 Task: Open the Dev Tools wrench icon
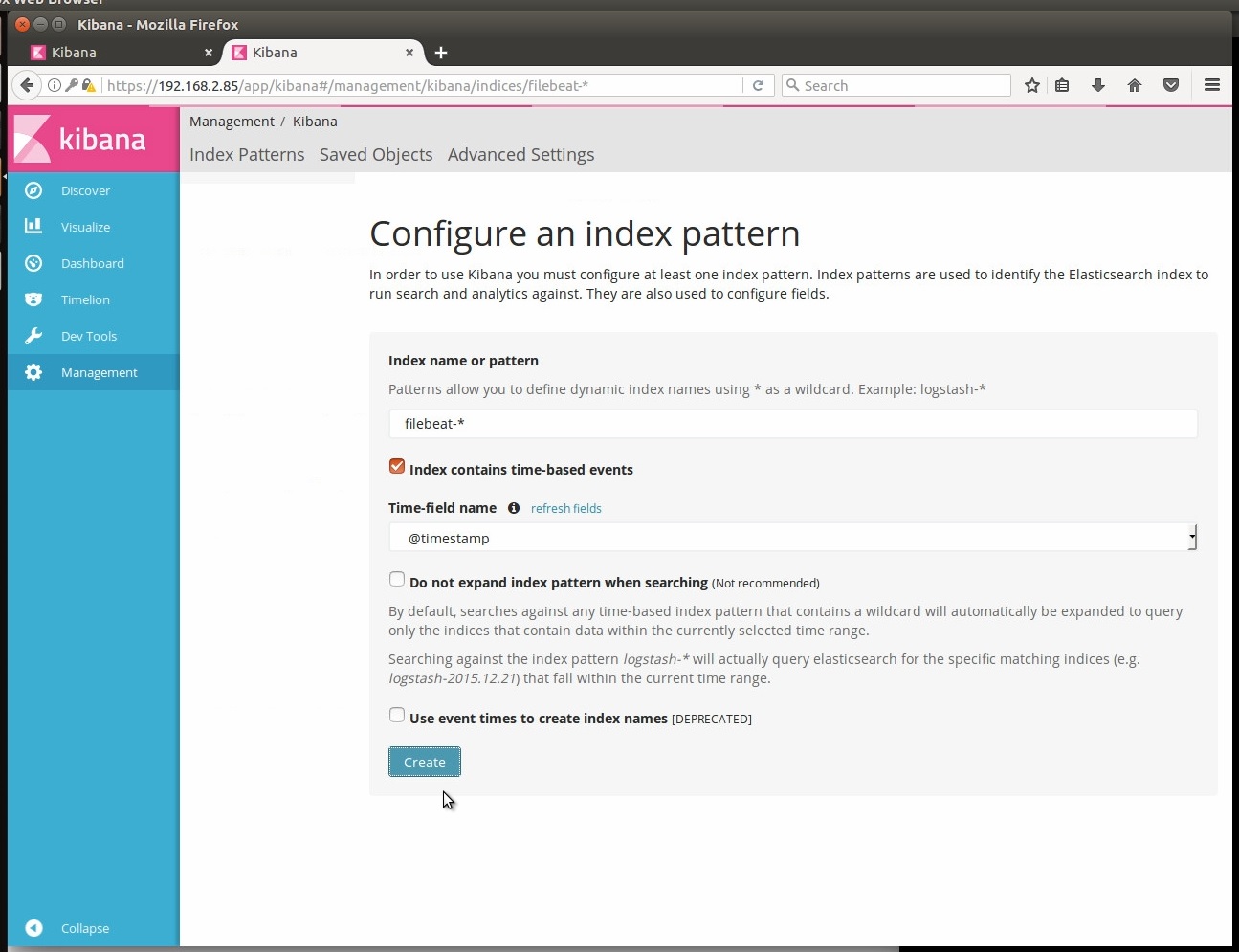[33, 336]
